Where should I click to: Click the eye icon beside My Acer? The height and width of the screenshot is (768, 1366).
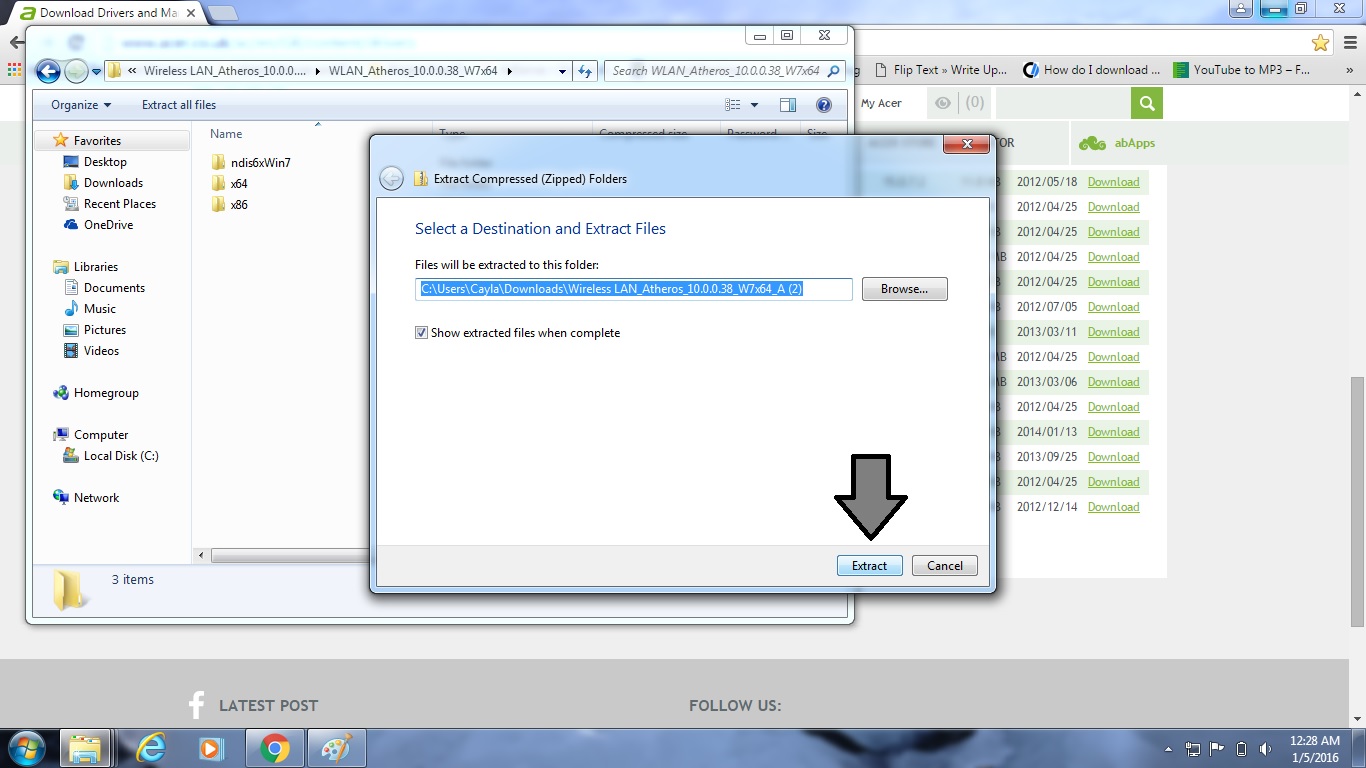coord(942,103)
